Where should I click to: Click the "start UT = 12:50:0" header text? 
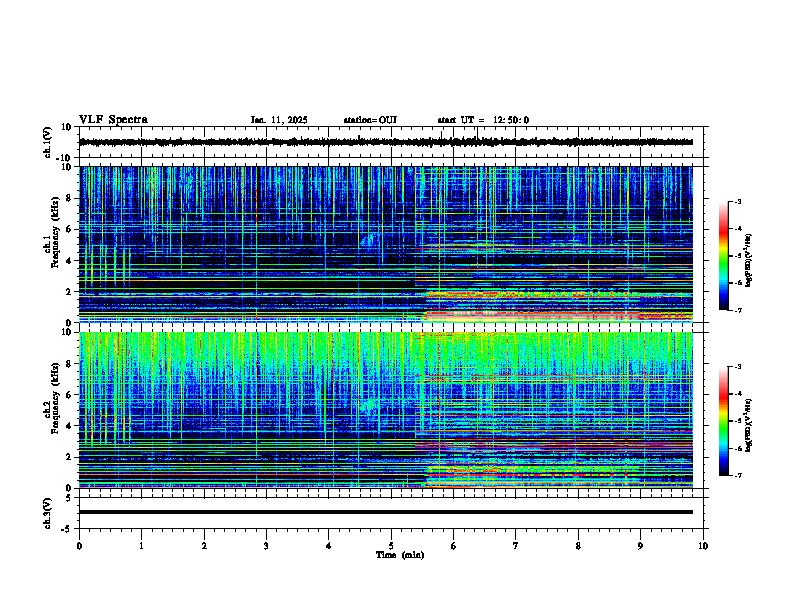tap(483, 120)
